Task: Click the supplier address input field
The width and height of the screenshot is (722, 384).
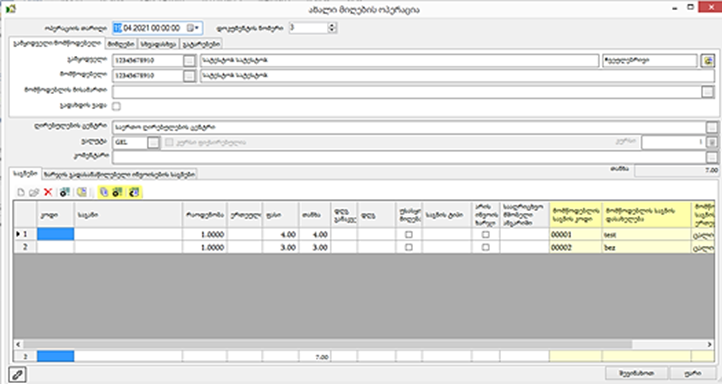Action: coord(407,91)
